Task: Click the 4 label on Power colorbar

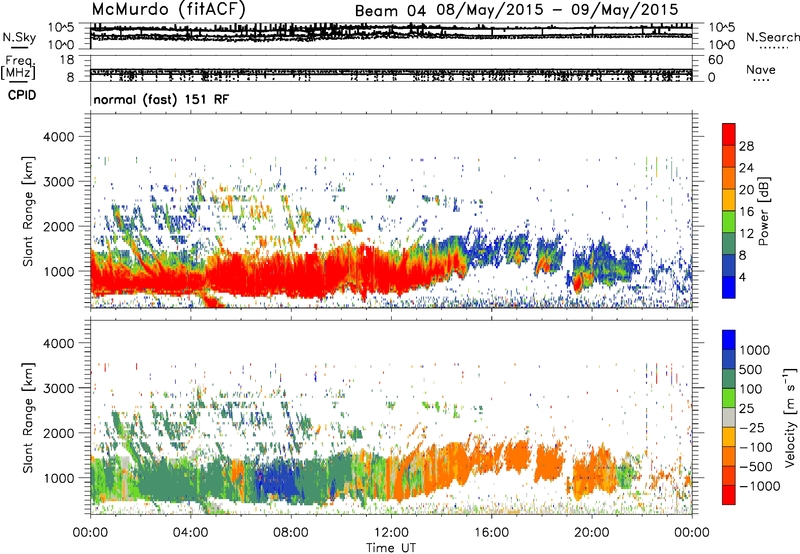Action: coord(743,277)
